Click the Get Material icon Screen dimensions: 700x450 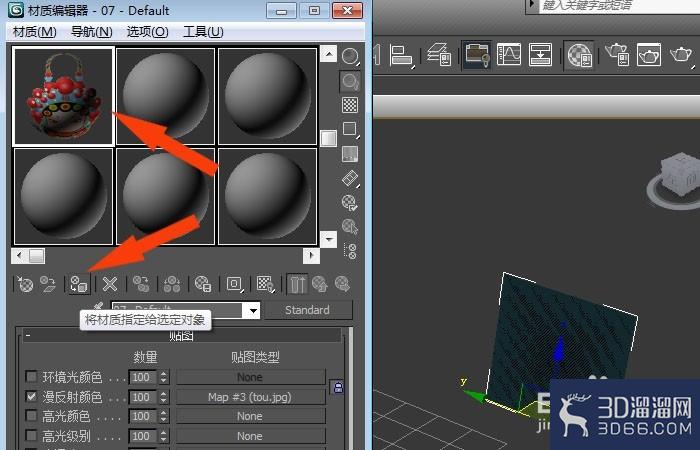[25, 284]
